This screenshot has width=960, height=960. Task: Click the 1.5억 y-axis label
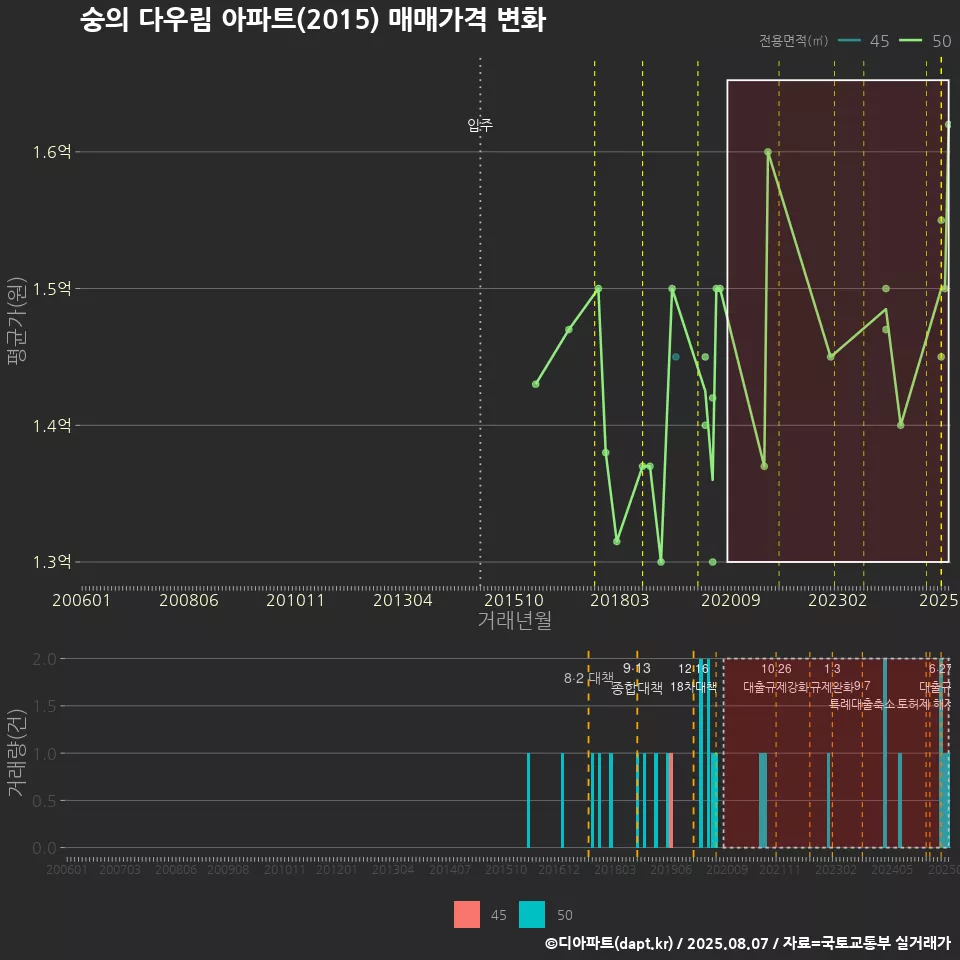(52, 289)
